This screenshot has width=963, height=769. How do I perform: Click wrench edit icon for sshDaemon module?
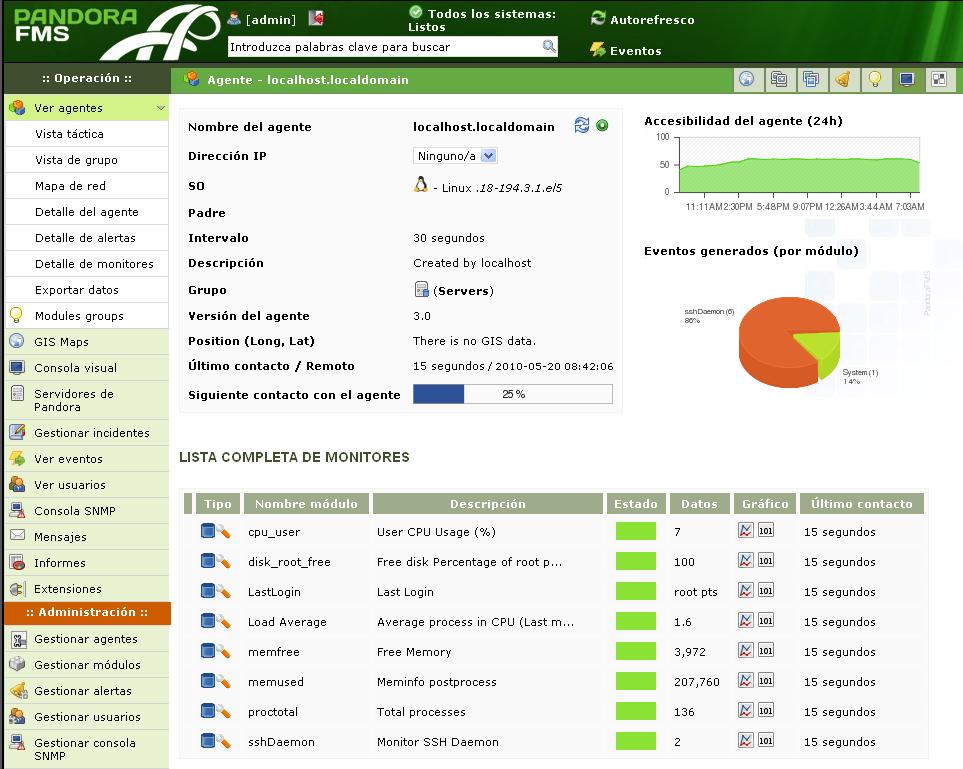[x=224, y=741]
